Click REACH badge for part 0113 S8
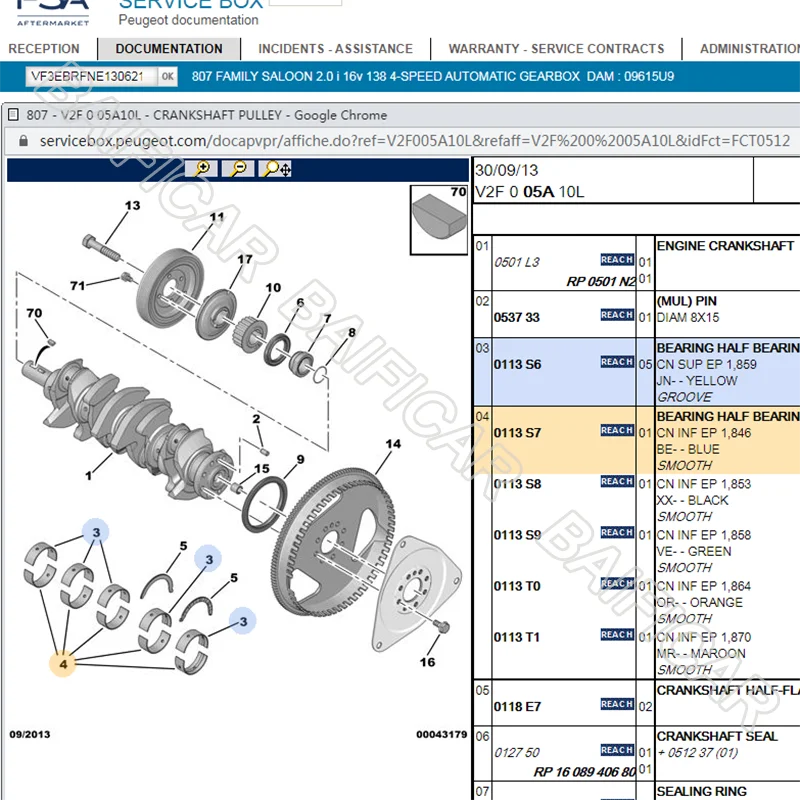Viewport: 800px width, 800px height. (x=617, y=481)
